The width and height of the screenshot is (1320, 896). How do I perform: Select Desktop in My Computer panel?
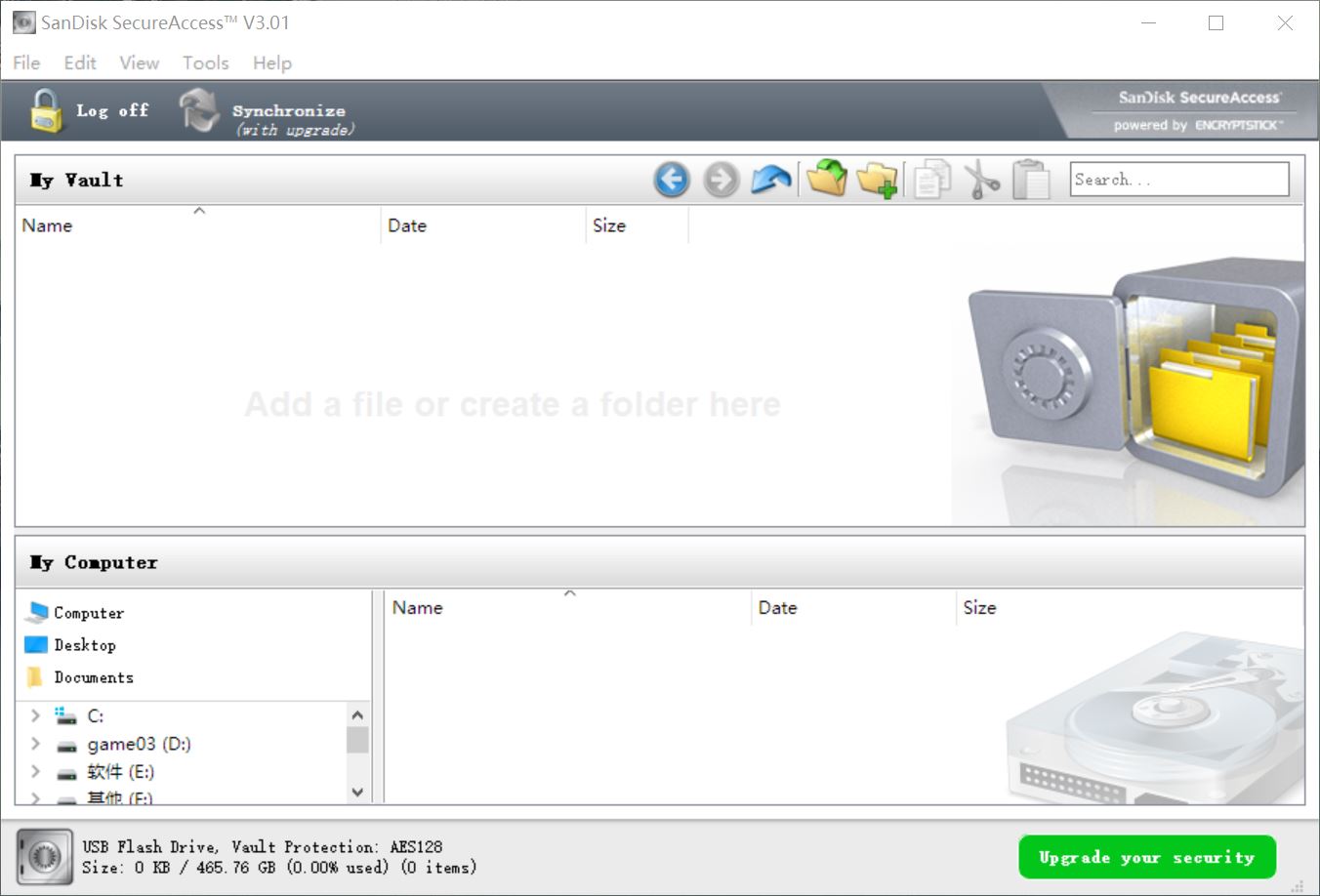(85, 645)
